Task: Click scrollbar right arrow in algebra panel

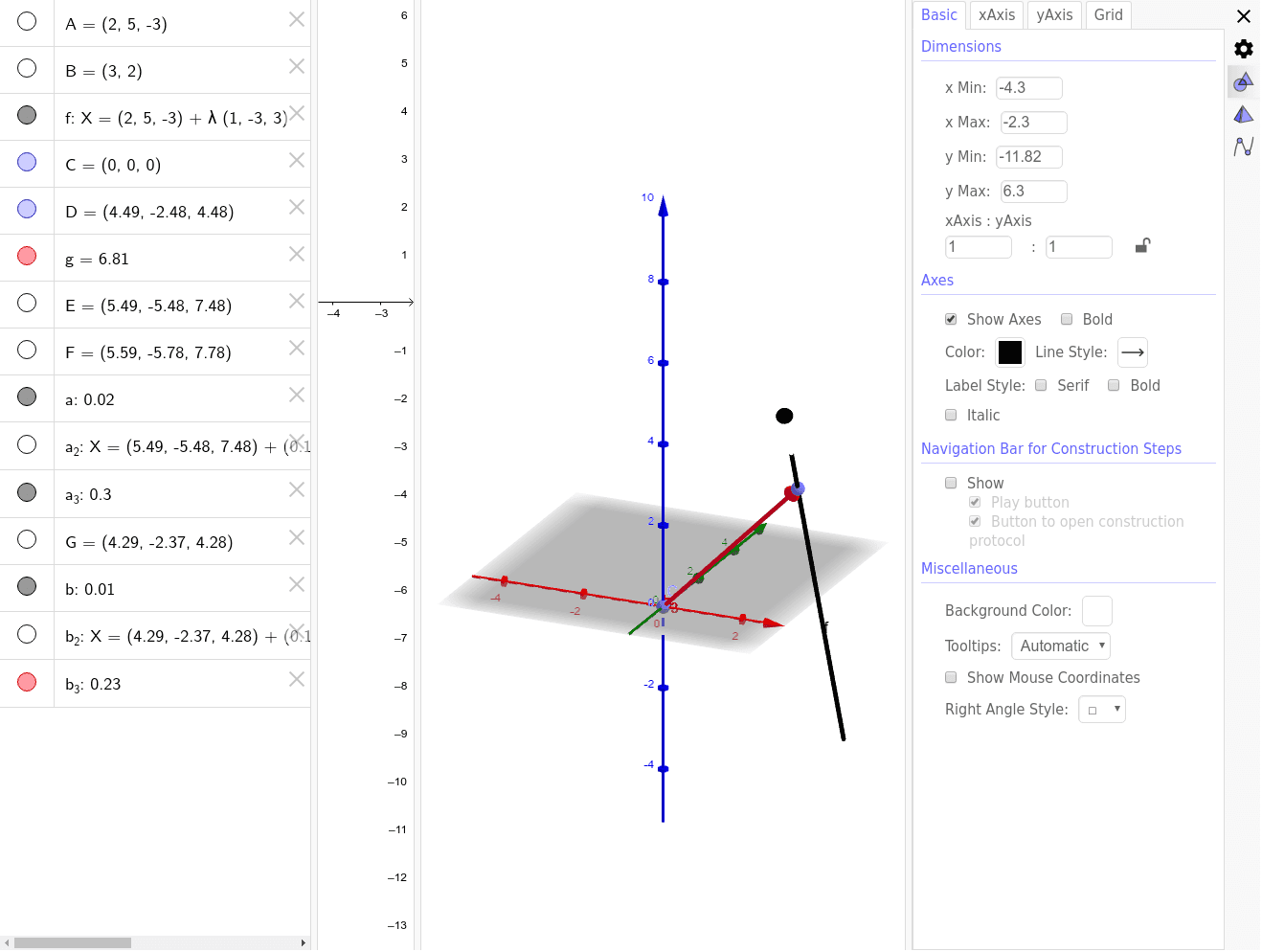Action: coord(304,942)
